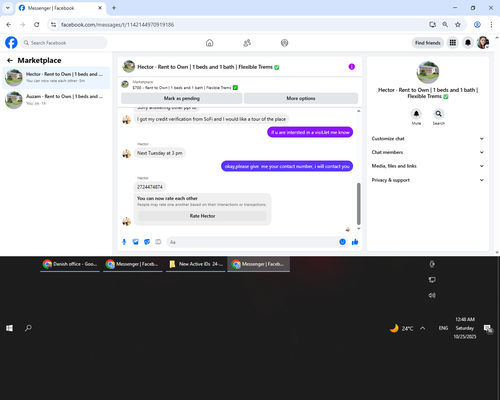Open conversation information purple icon

coord(352,67)
